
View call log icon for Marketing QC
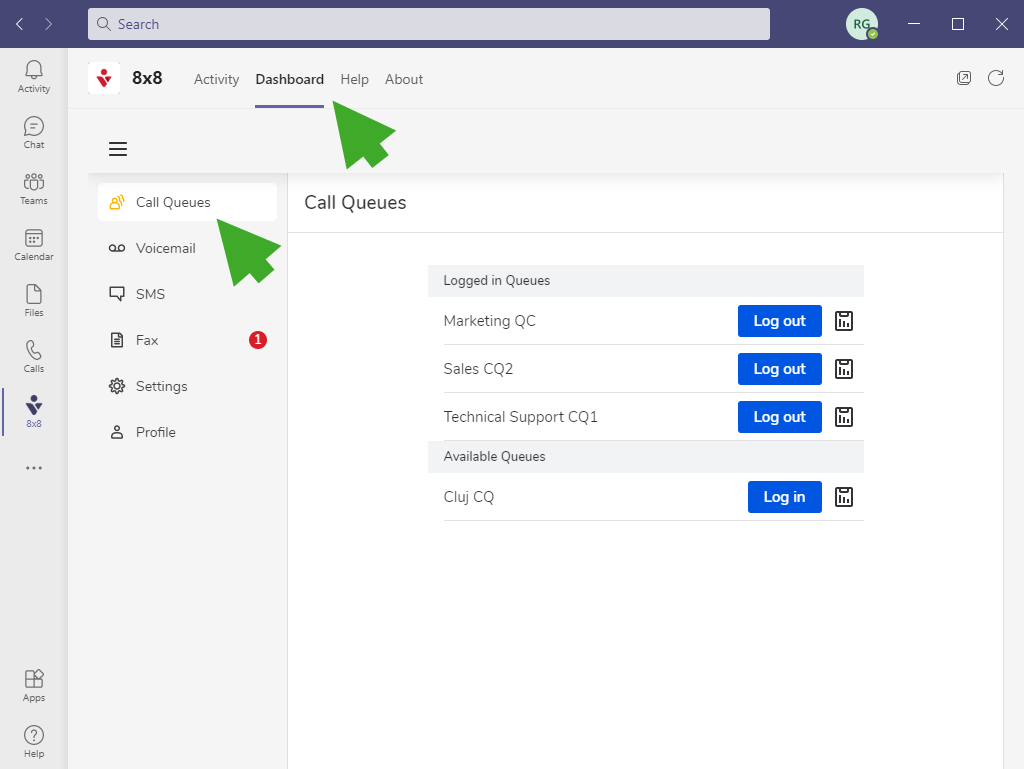(844, 321)
